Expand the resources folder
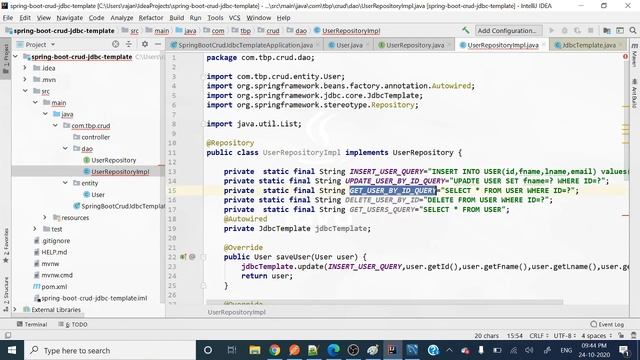This screenshot has width=640, height=360. (45, 218)
